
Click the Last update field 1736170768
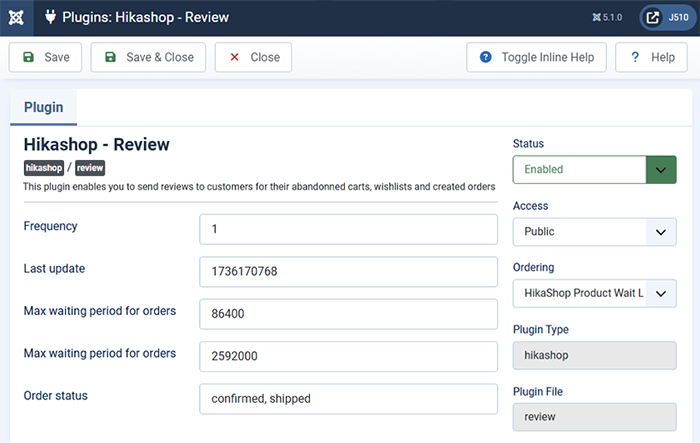348,272
